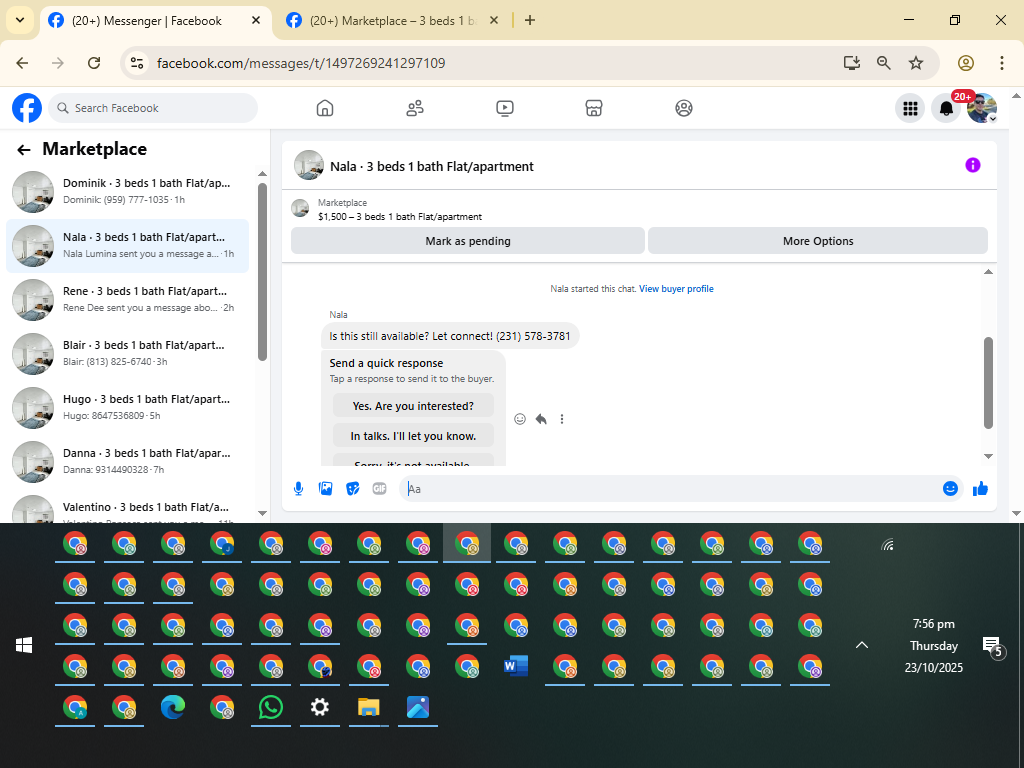Click the Facebook logo
The image size is (1024, 768).
[x=27, y=108]
